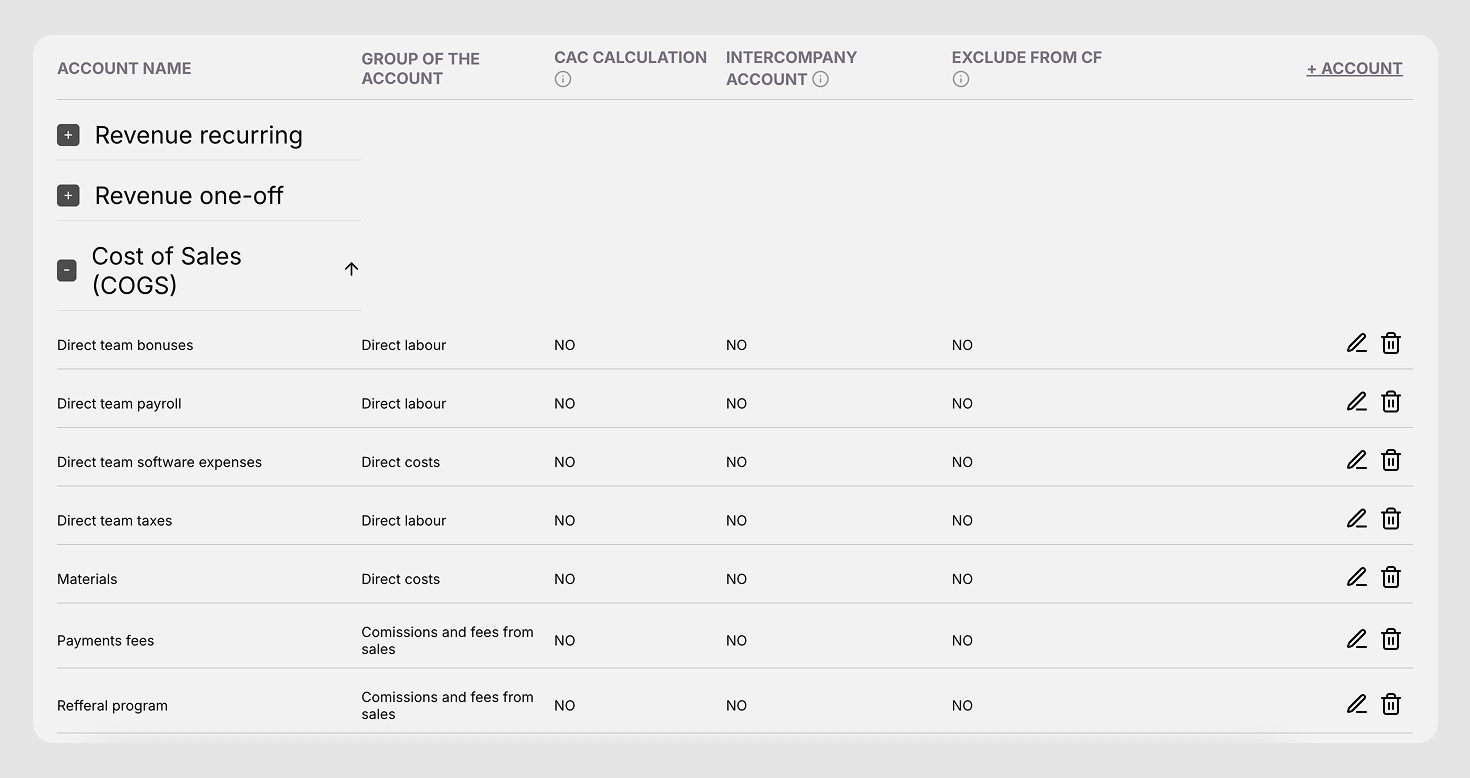Open the edit pencil for Payments fees
Viewport: 1470px width, 778px height.
pos(1356,638)
